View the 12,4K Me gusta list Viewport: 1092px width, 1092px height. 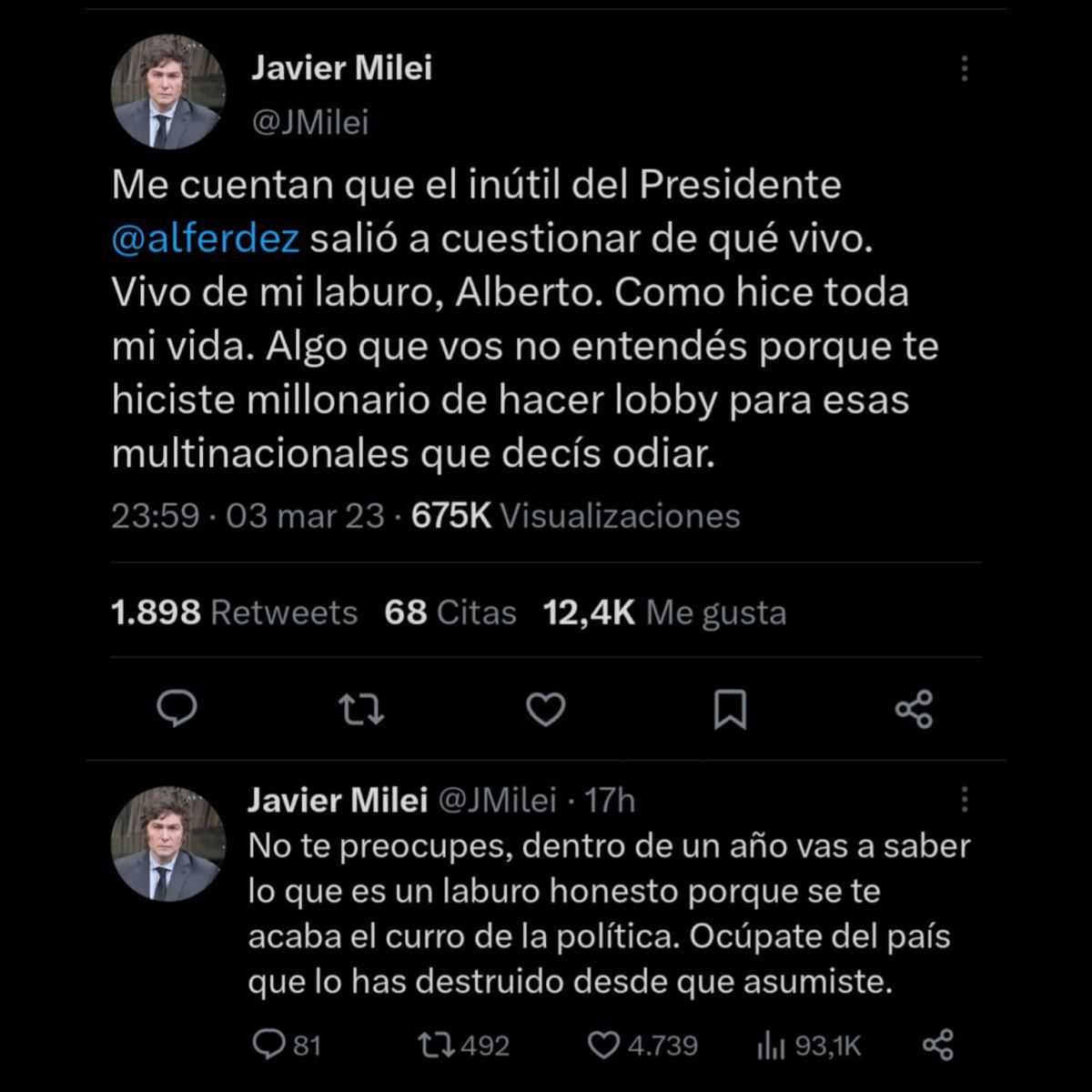click(664, 612)
